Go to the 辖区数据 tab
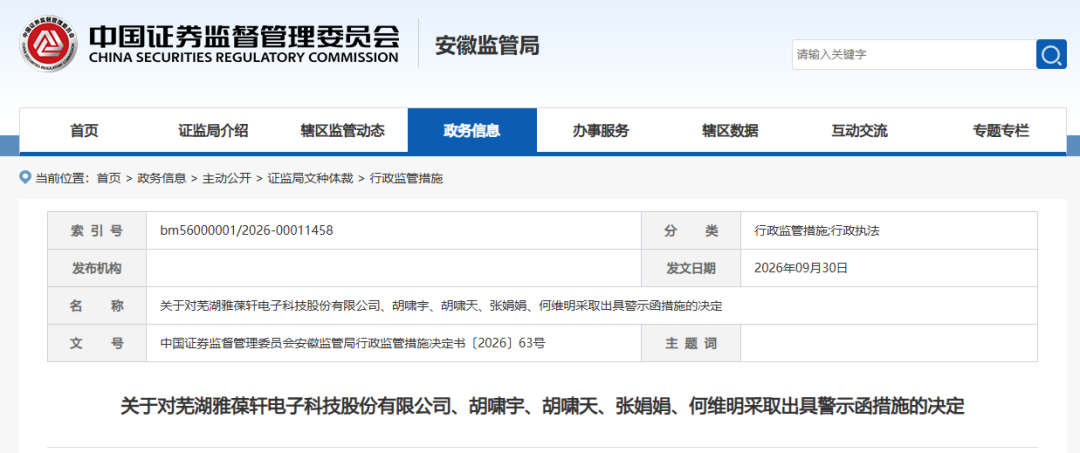The height and width of the screenshot is (453, 1080). 730,130
